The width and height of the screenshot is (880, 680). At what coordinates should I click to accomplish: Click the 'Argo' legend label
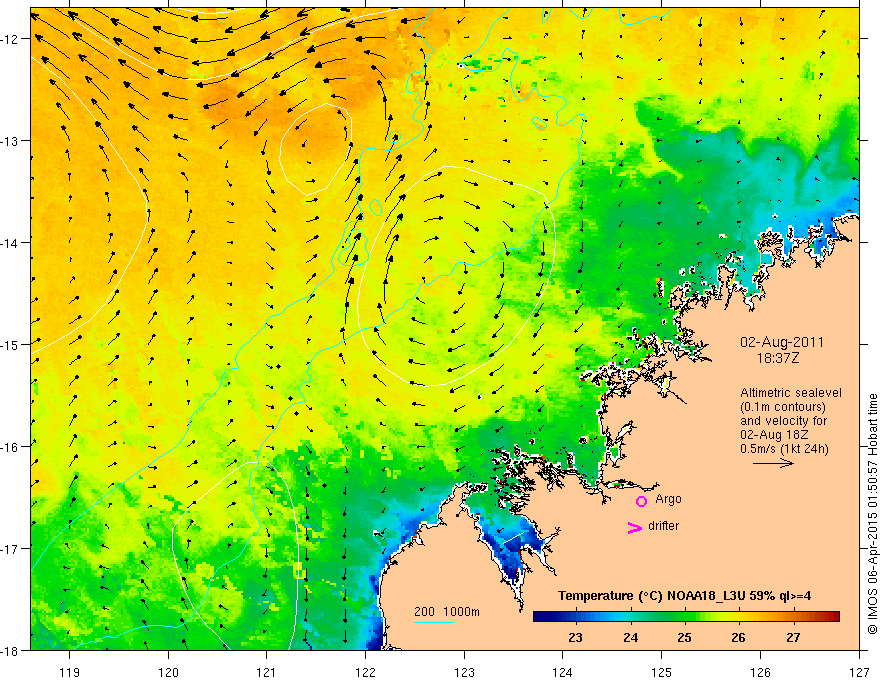point(668,499)
